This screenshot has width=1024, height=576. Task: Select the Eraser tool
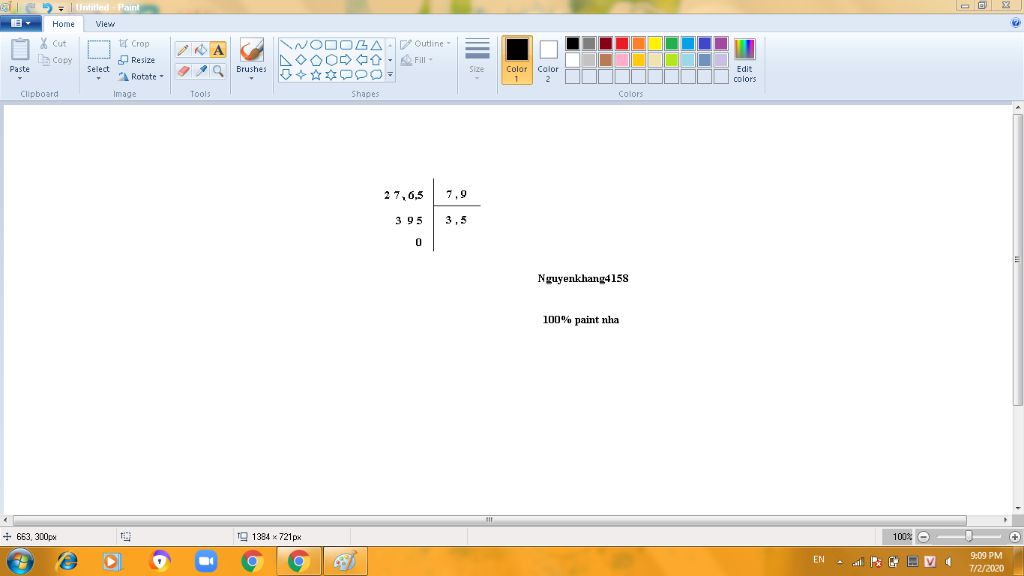(183, 71)
